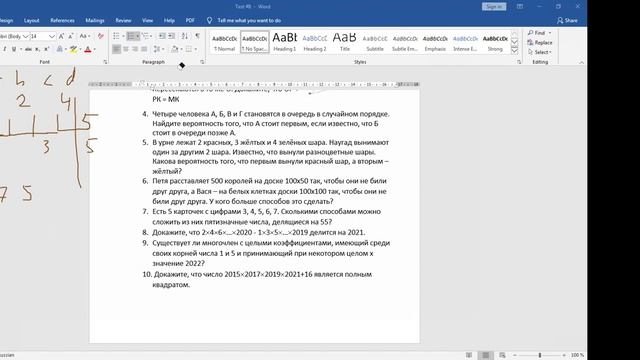Apply yellow text highlight color
This screenshot has height=360, width=640.
[x=73, y=49]
